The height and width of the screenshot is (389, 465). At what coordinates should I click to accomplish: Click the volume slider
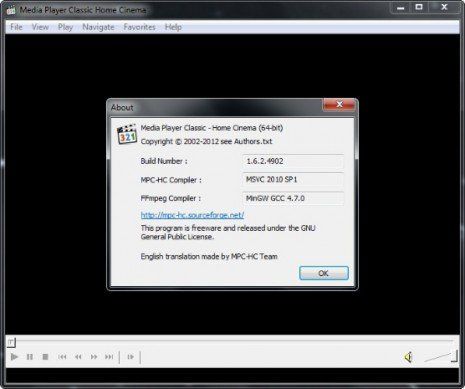441,356
